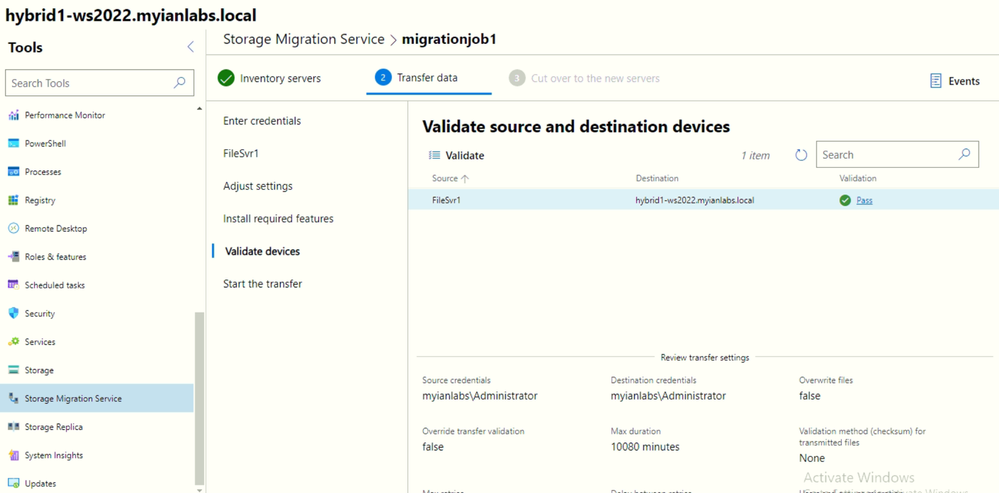Go to Start the transfer step
Screen dimensions: 999x493
point(262,284)
